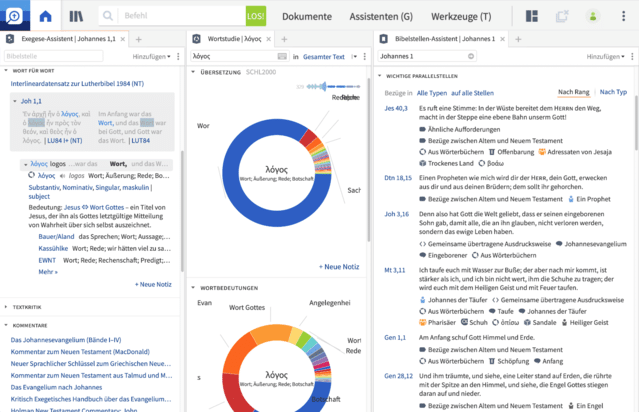This screenshot has width=639, height=412.
Task: Sort parallel passages Nach Rang
Action: 573,91
